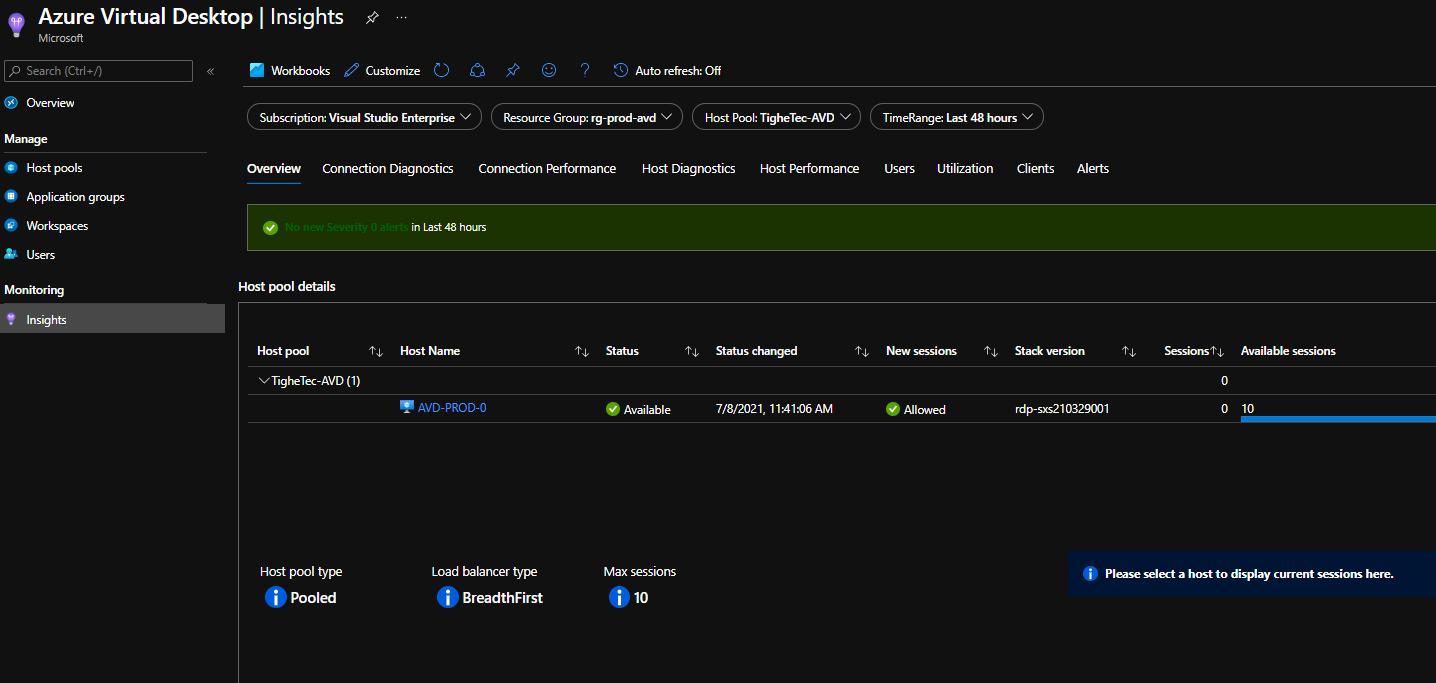Collapse the sidebar with double chevron
This screenshot has width=1436, height=683.
tap(211, 71)
